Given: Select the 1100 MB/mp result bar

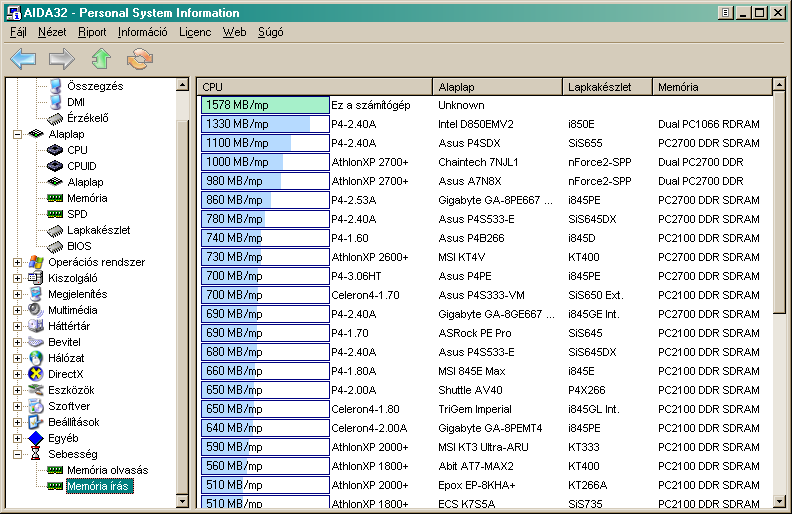Looking at the screenshot, I should (x=265, y=143).
